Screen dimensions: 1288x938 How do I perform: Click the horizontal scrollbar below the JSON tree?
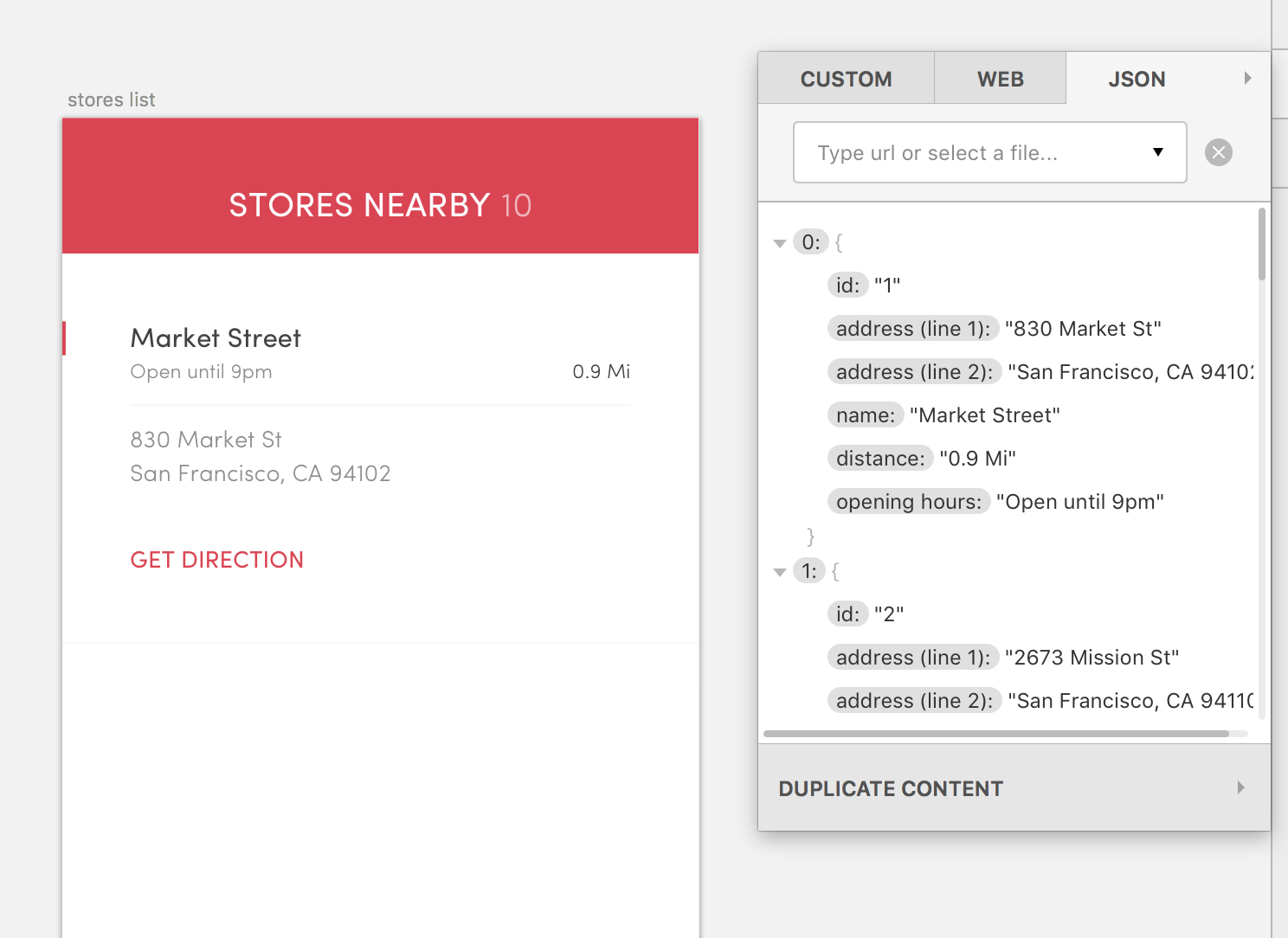pos(995,734)
